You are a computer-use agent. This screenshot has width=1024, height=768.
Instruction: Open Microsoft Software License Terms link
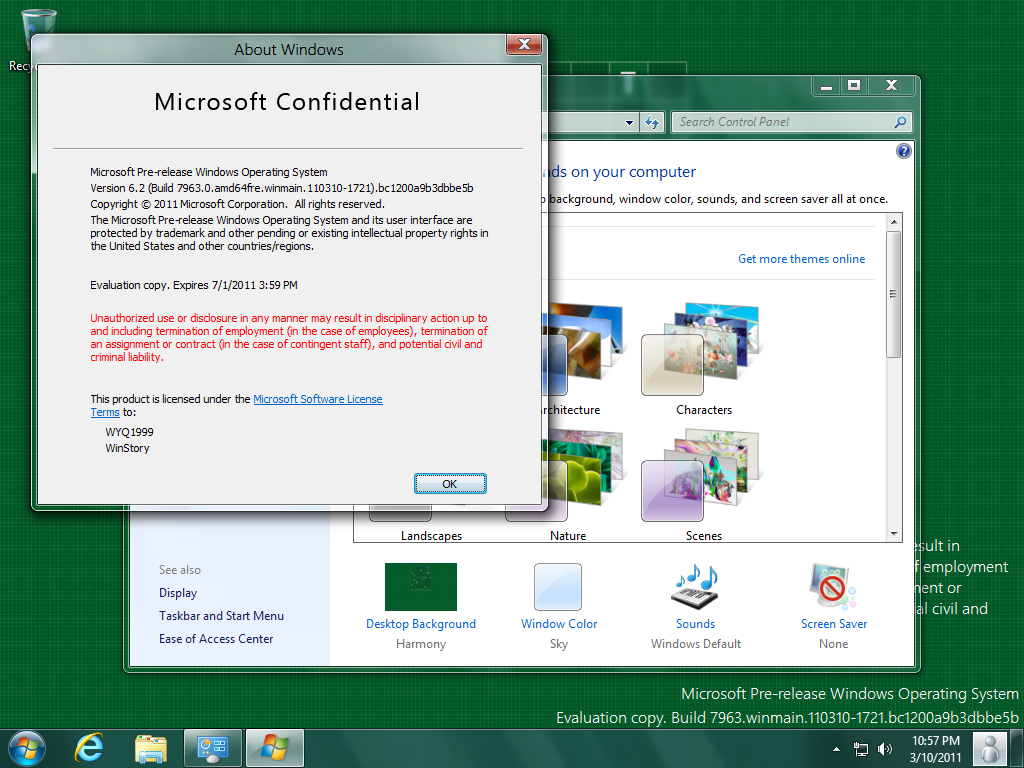pos(317,399)
